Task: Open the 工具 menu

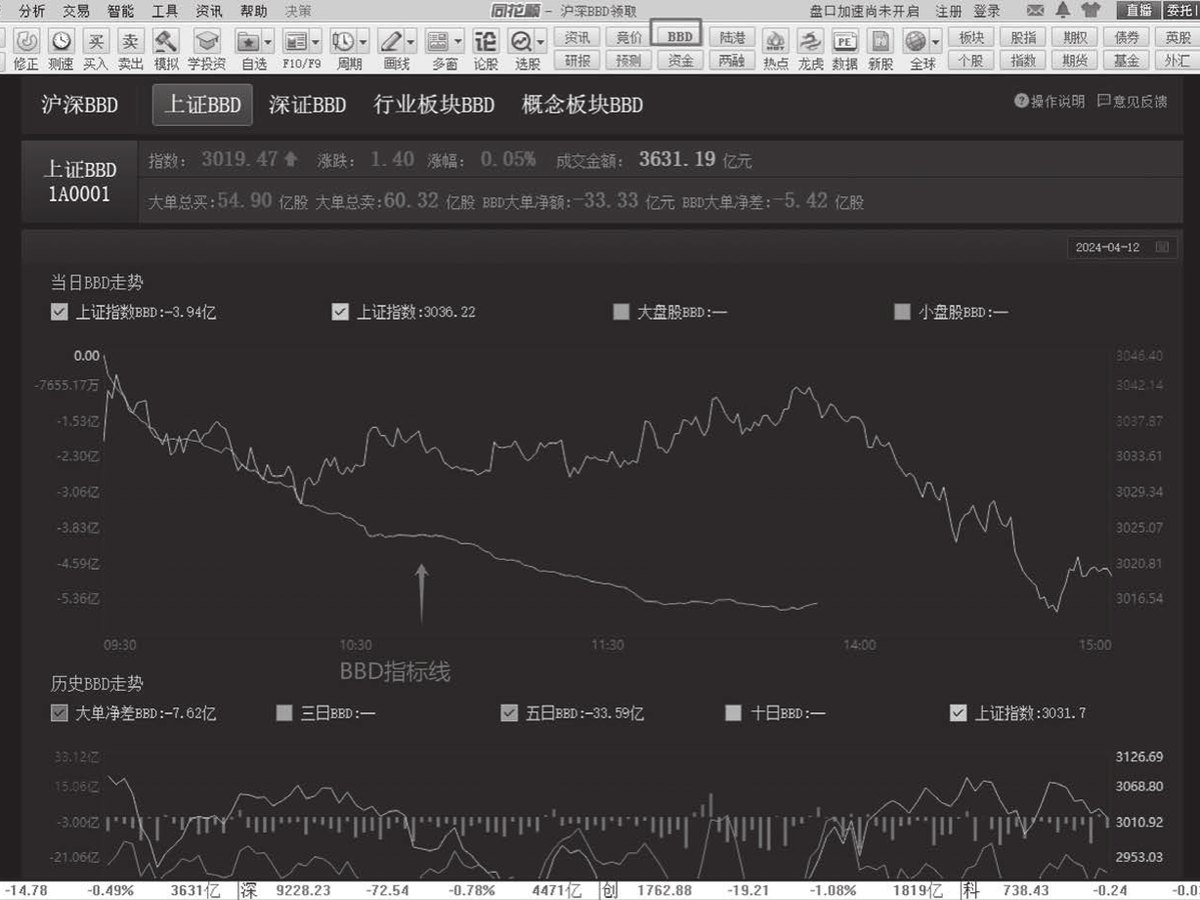Action: (x=166, y=11)
